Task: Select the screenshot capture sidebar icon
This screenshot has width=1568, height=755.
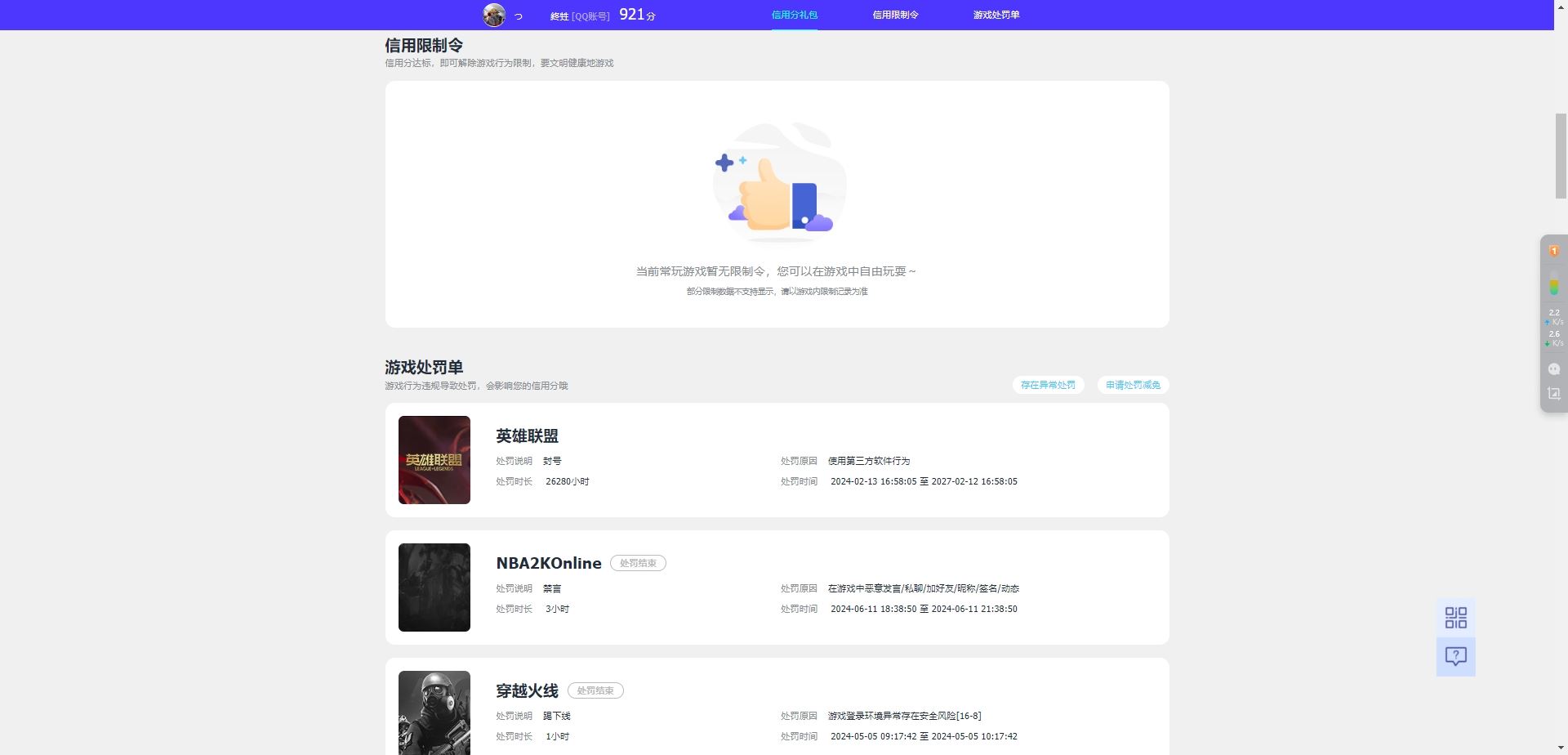Action: click(x=1554, y=393)
